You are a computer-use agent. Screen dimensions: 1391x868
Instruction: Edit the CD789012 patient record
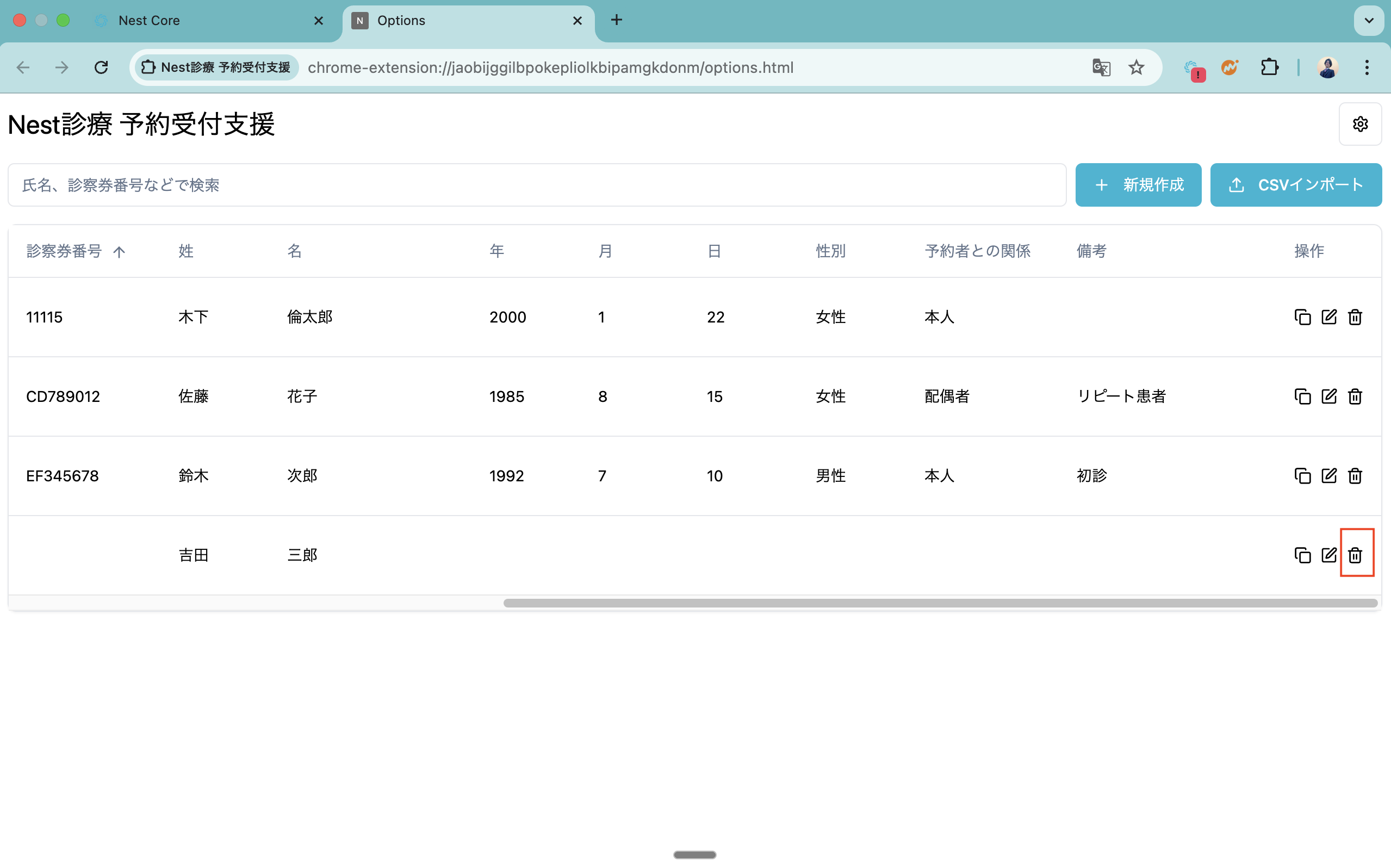tap(1328, 396)
